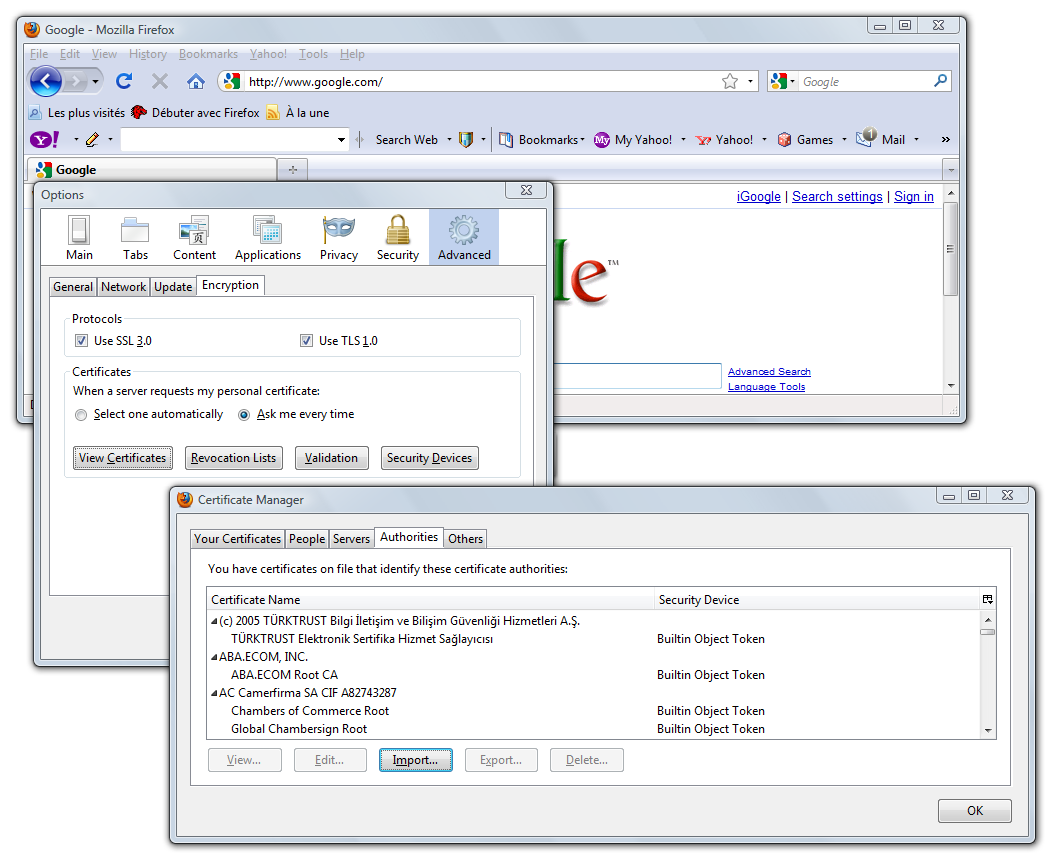Select the Advanced options pane

click(x=464, y=238)
